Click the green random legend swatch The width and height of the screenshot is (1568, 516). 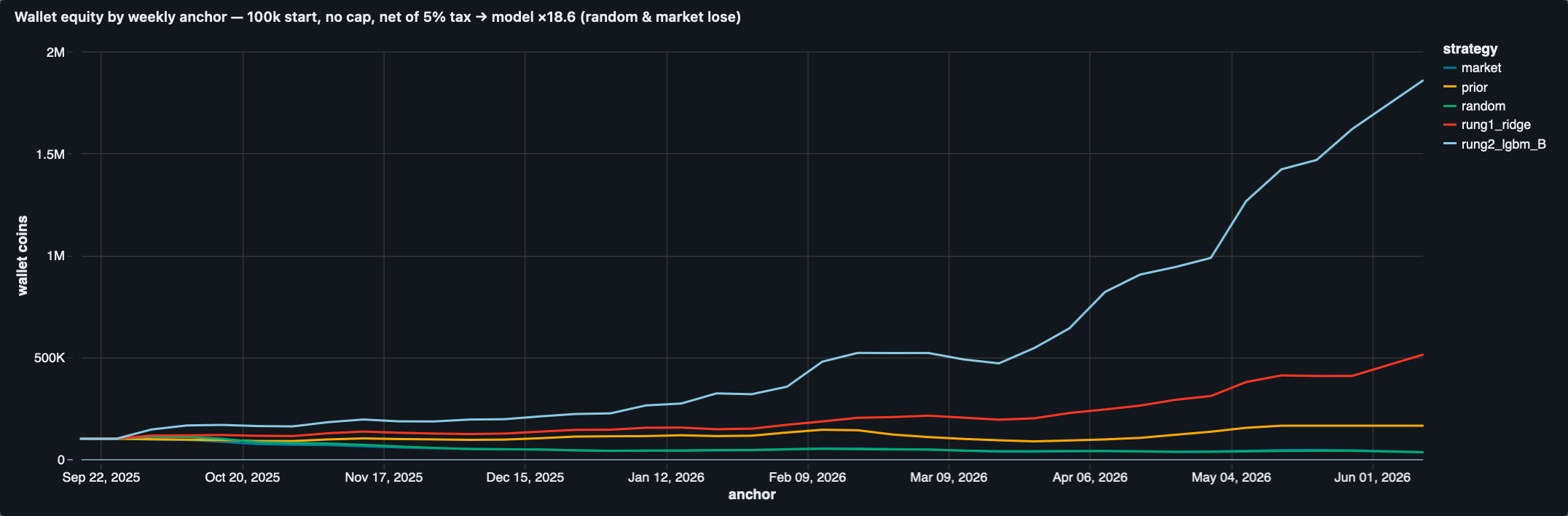tap(1450, 106)
